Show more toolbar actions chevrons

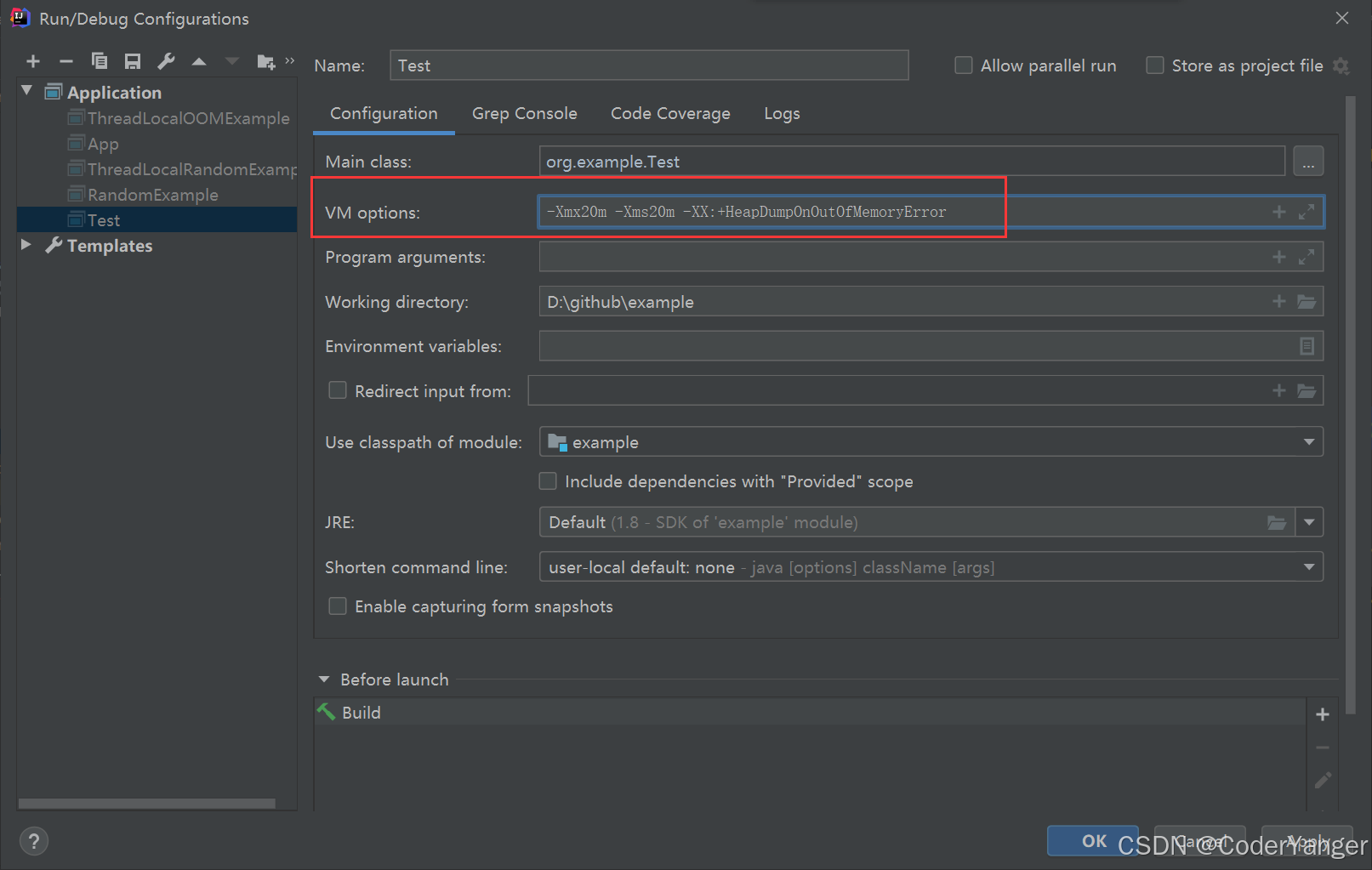tap(290, 60)
